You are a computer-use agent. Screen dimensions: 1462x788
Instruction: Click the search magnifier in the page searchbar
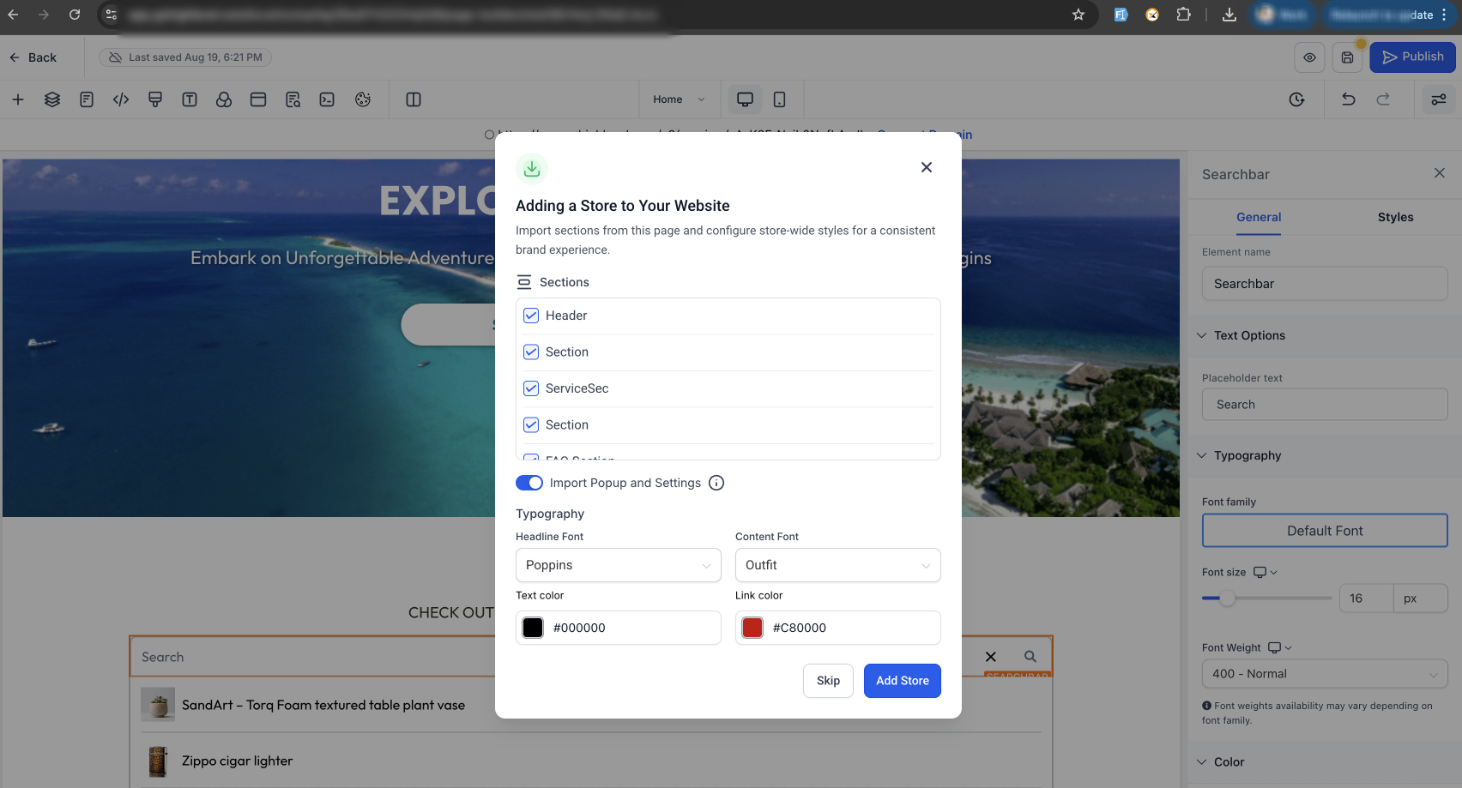coord(1030,657)
